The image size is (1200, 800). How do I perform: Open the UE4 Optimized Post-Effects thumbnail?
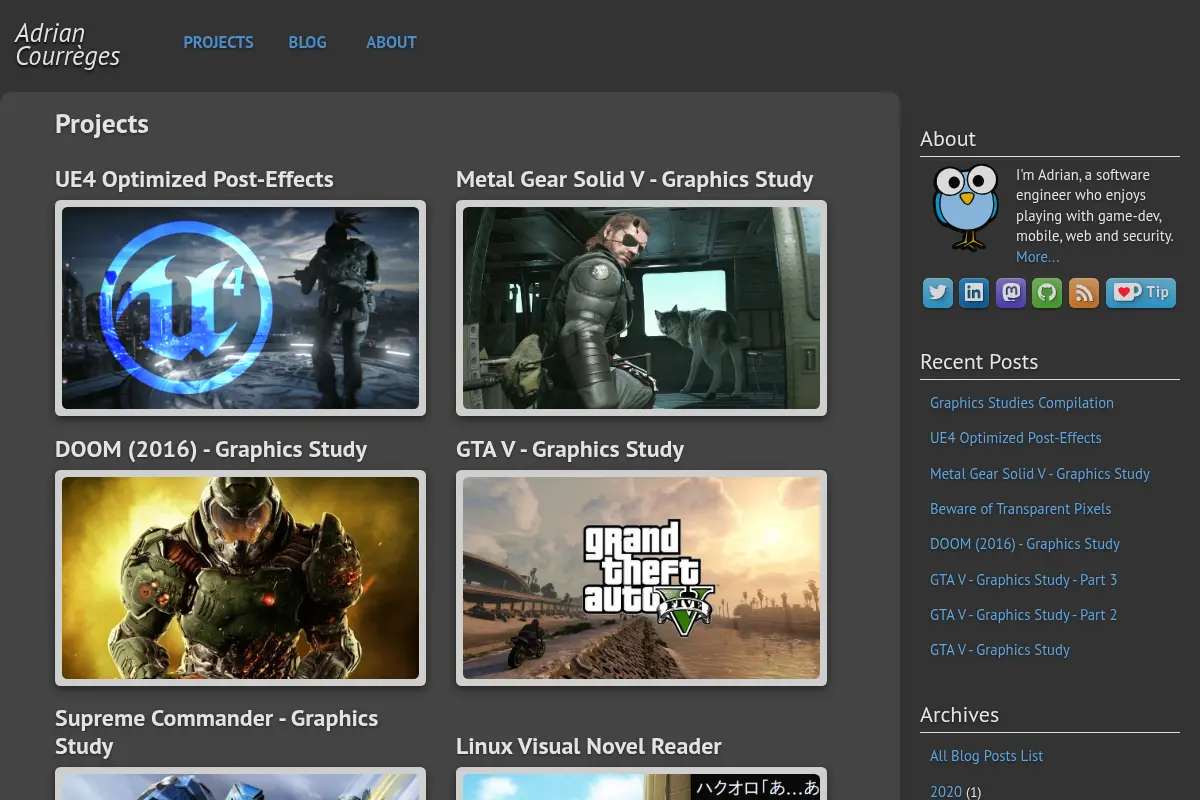(240, 308)
